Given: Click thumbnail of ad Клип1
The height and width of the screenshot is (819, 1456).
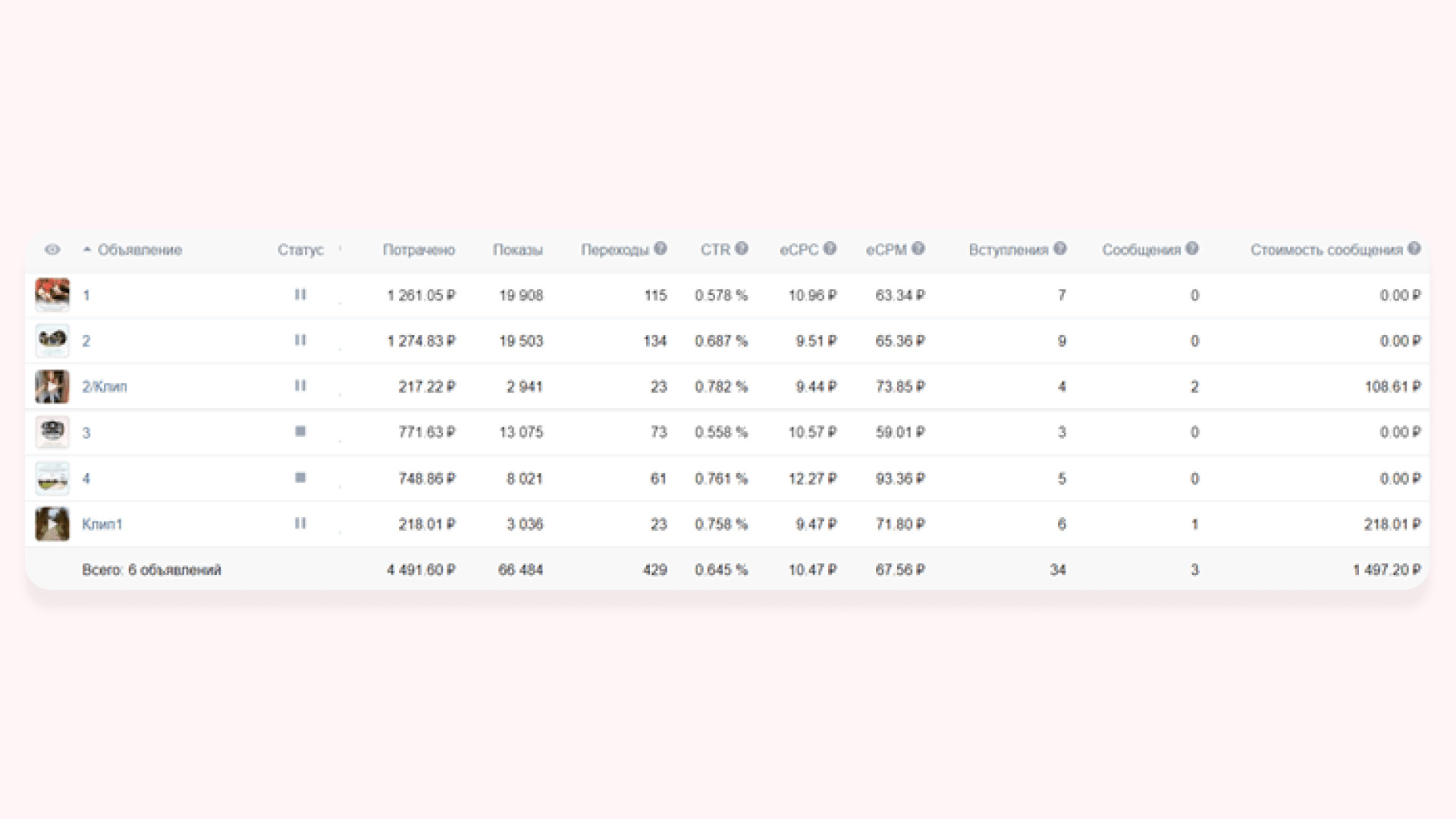Looking at the screenshot, I should point(52,524).
